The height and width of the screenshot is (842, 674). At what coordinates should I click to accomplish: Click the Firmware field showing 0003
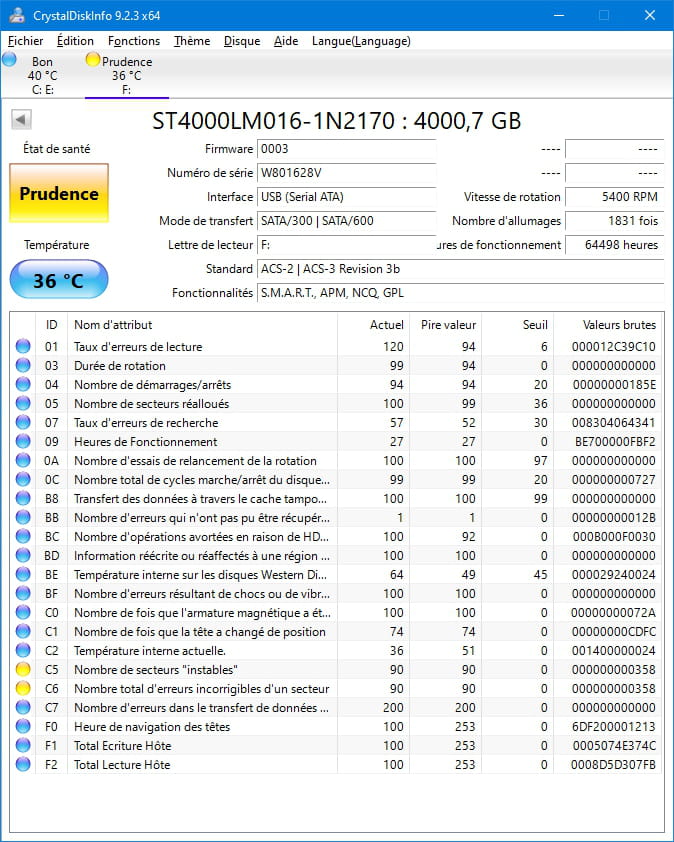coord(346,149)
